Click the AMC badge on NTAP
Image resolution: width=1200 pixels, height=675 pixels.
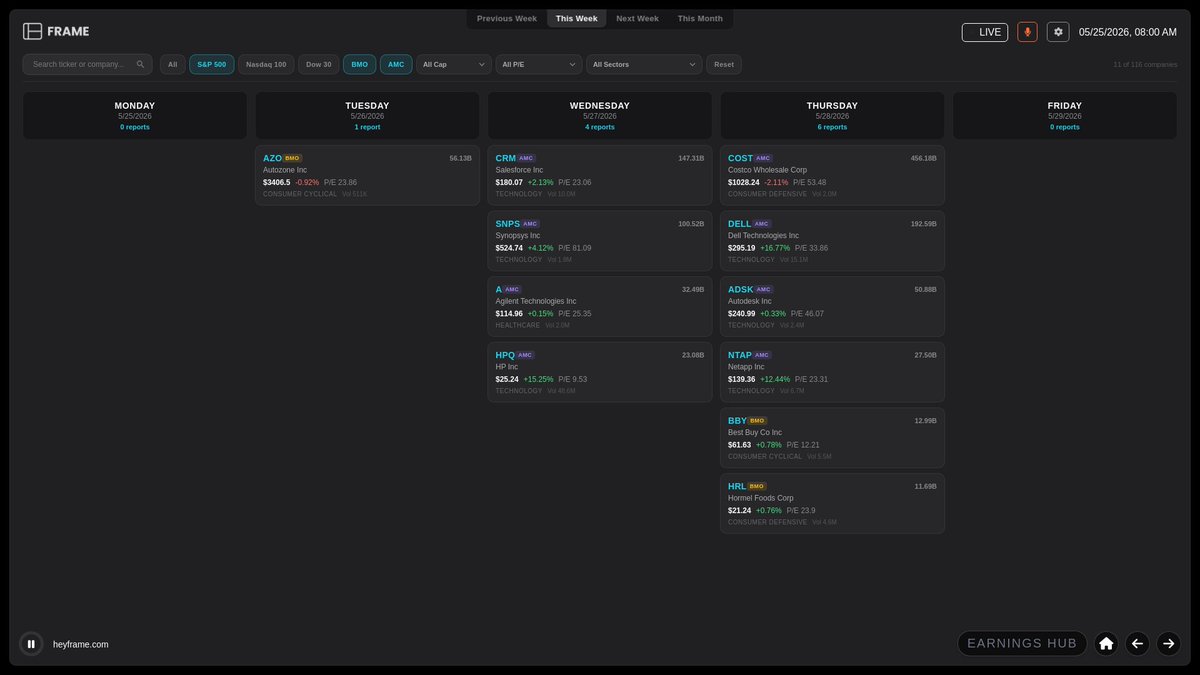pyautogui.click(x=763, y=355)
